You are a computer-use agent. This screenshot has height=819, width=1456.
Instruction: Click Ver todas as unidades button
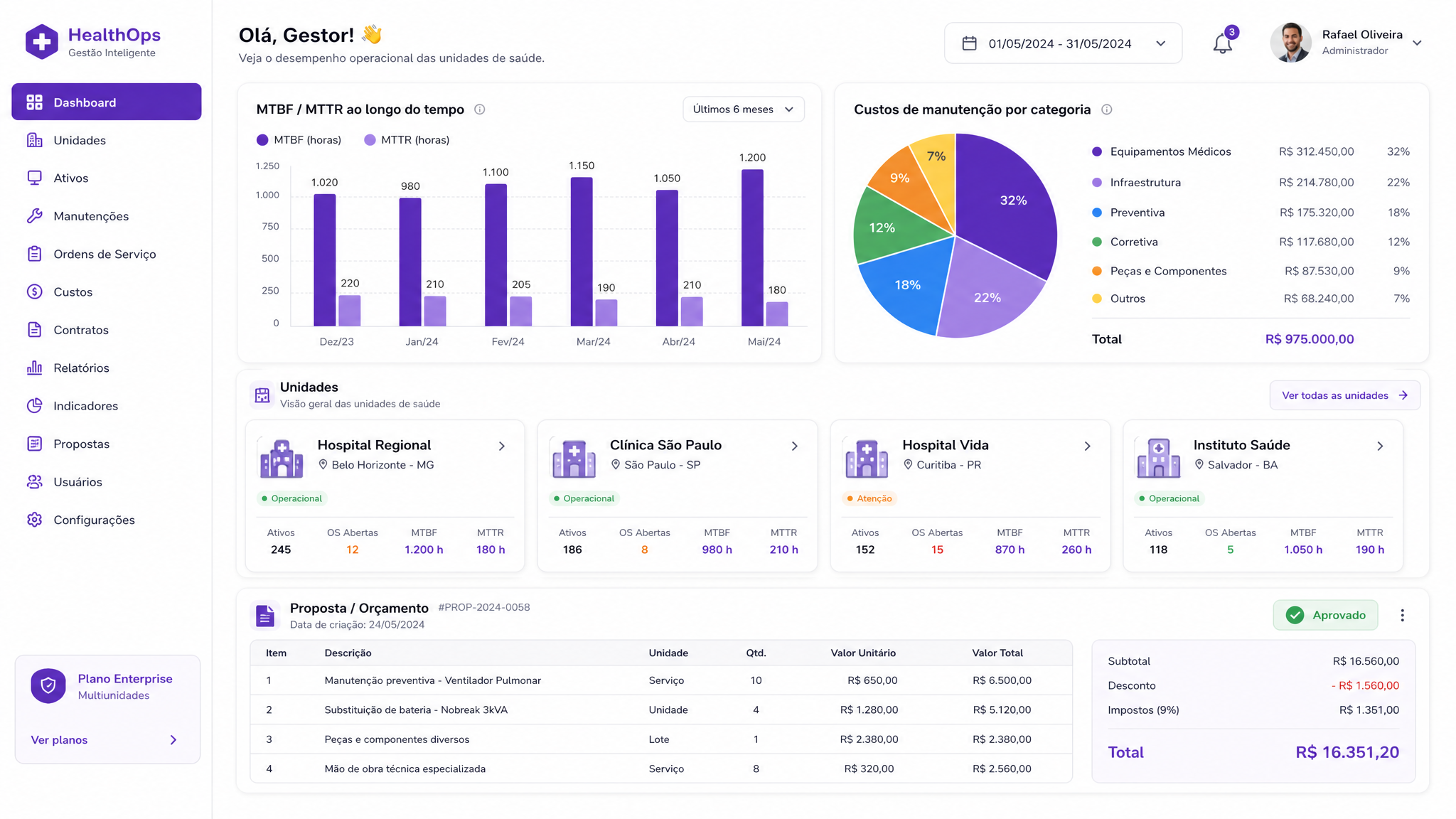tap(1345, 395)
